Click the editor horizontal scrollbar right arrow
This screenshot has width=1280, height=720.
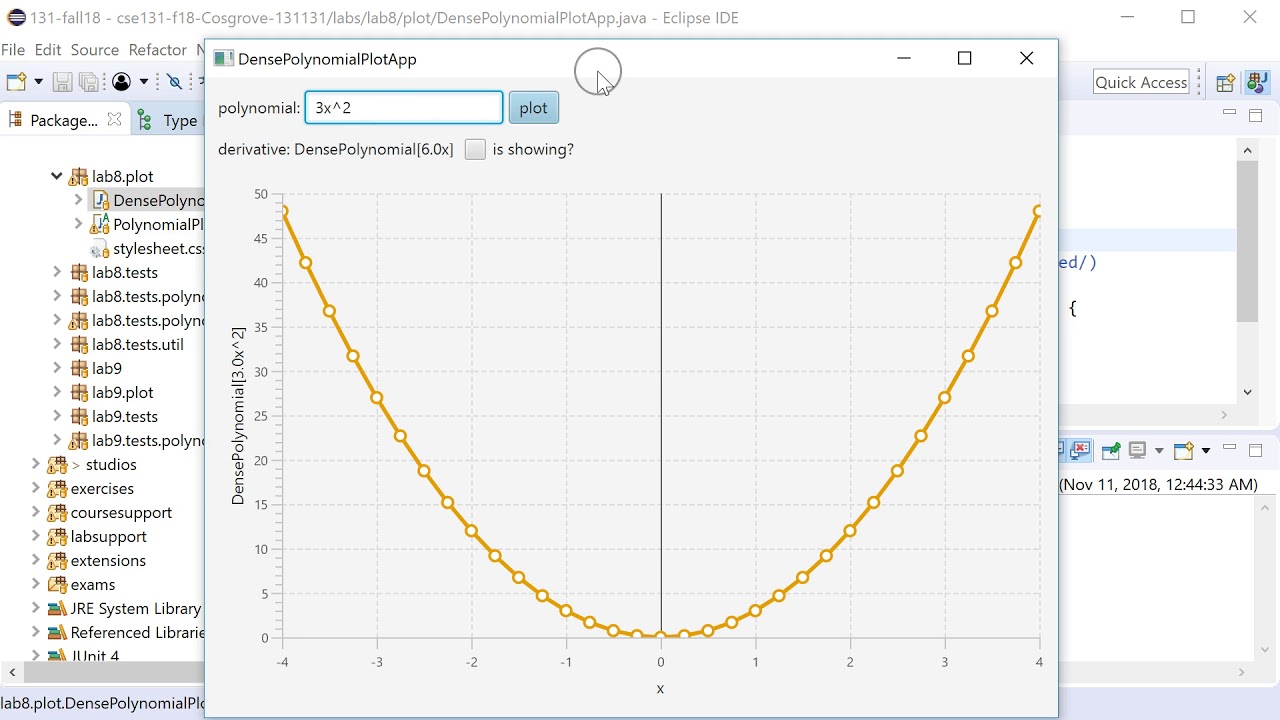click(x=1224, y=414)
